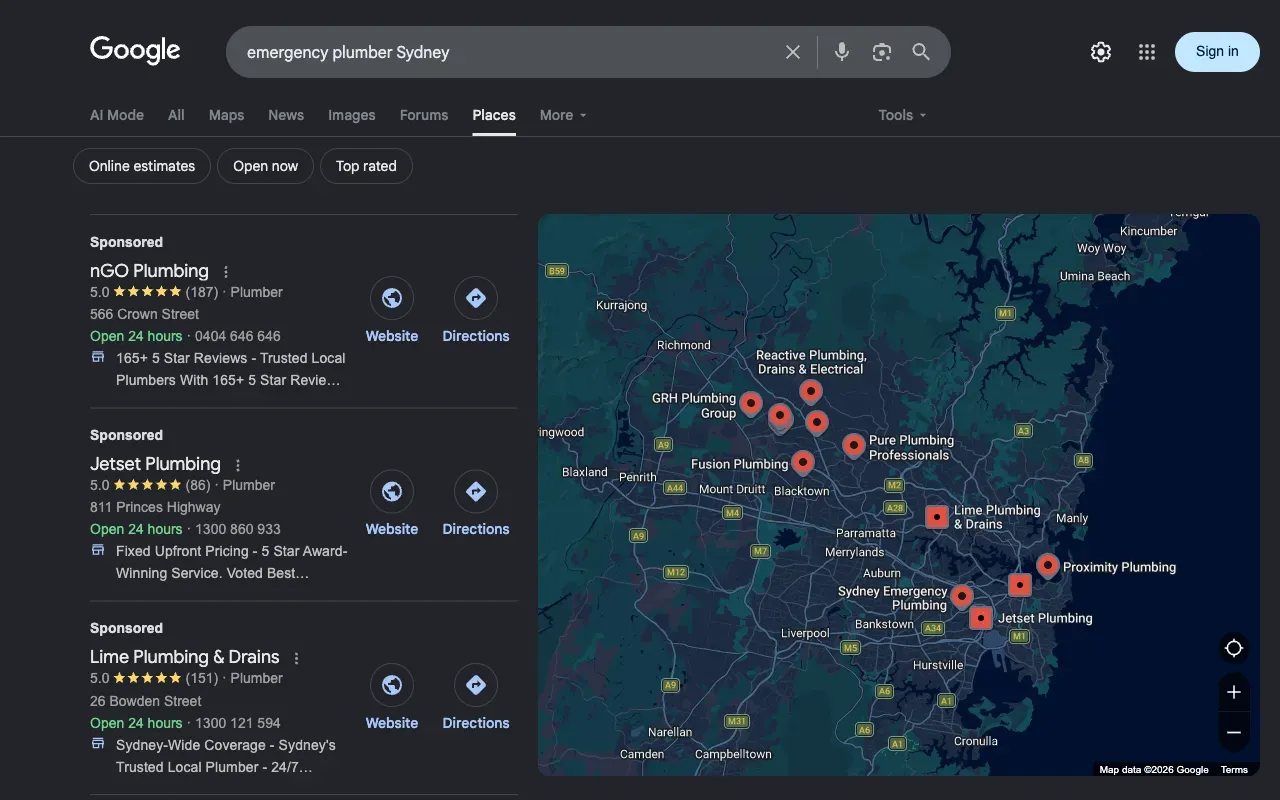Switch to the All results tab
Screen dimensions: 1280x800
[176, 115]
